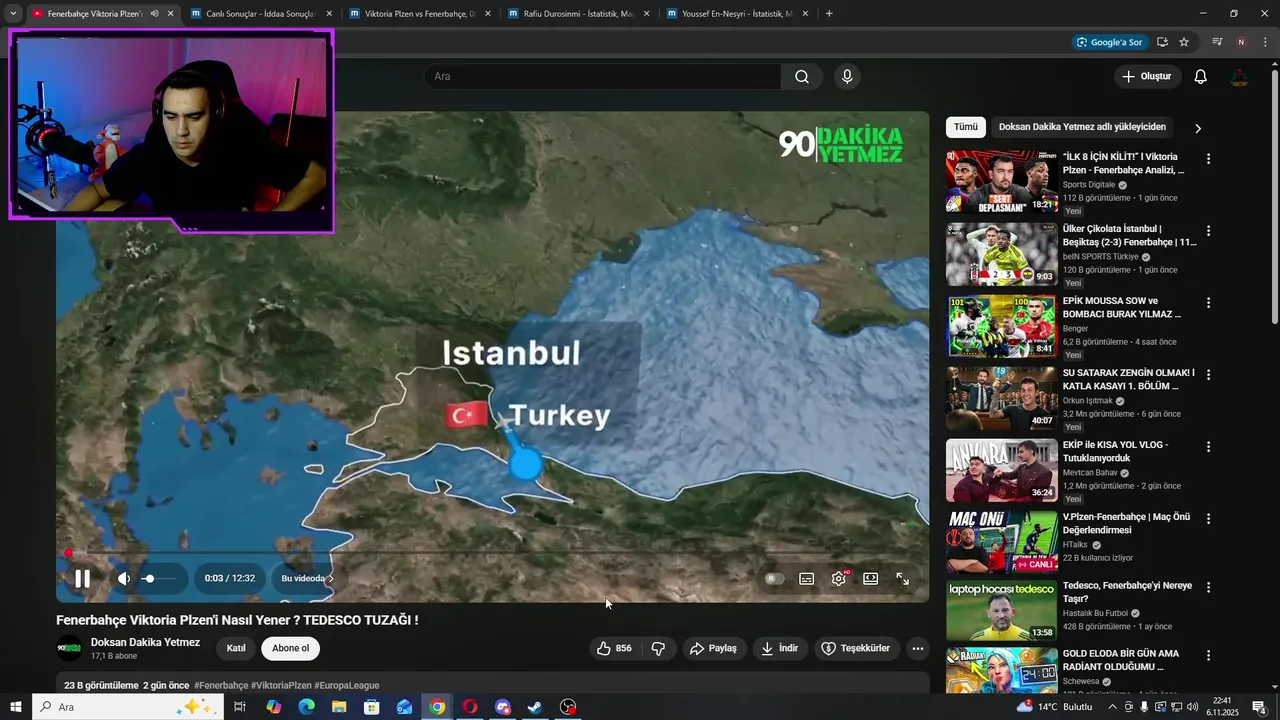Like the video with 856 likes
The height and width of the screenshot is (720, 1280).
614,648
